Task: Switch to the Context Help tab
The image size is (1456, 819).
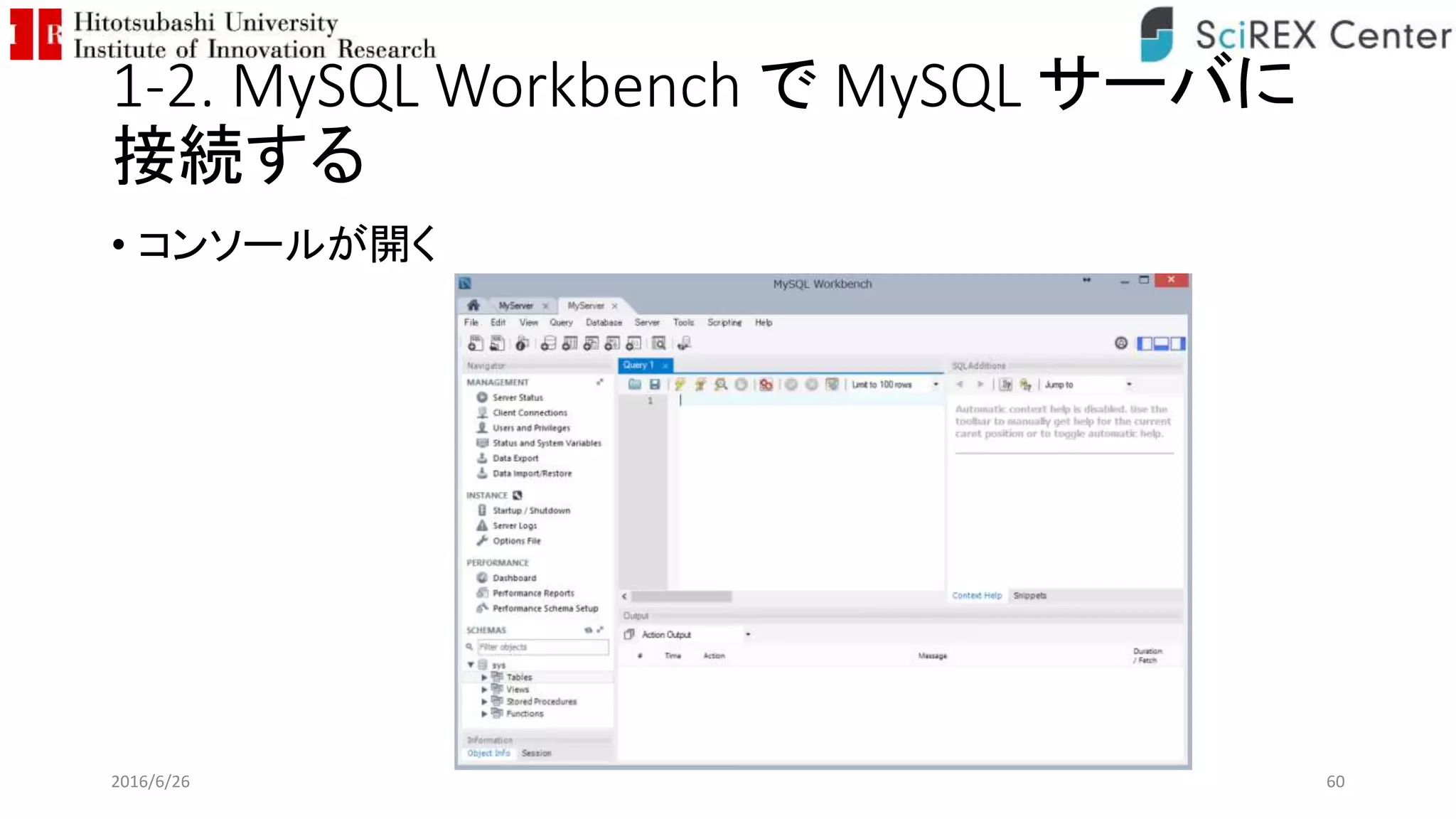Action: [x=977, y=596]
